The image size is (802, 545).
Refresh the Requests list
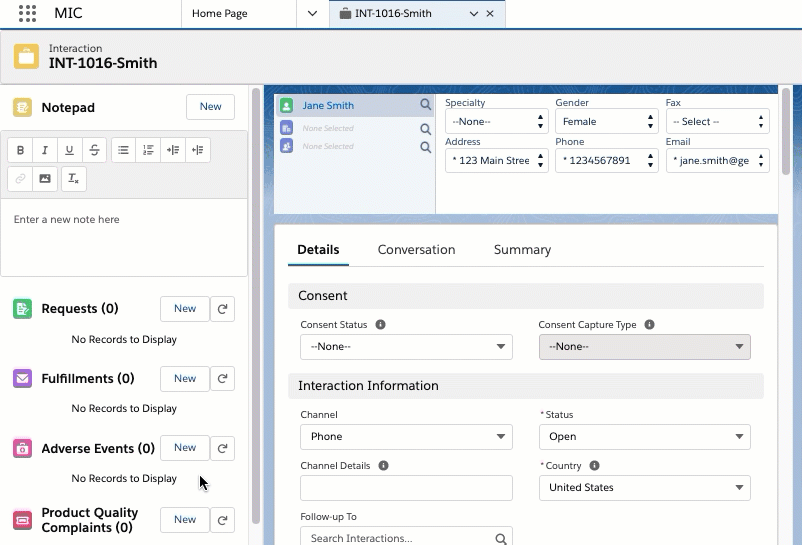(223, 309)
